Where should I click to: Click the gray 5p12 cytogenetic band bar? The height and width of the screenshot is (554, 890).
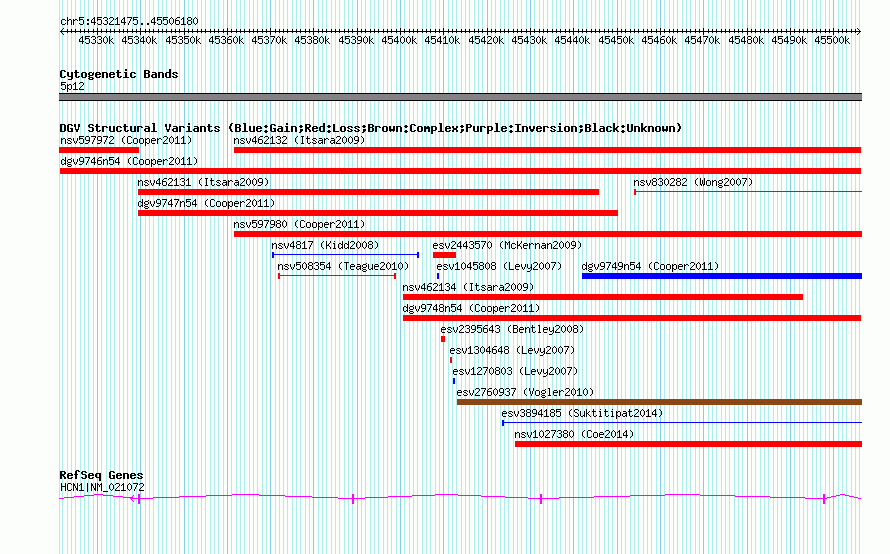pos(460,97)
